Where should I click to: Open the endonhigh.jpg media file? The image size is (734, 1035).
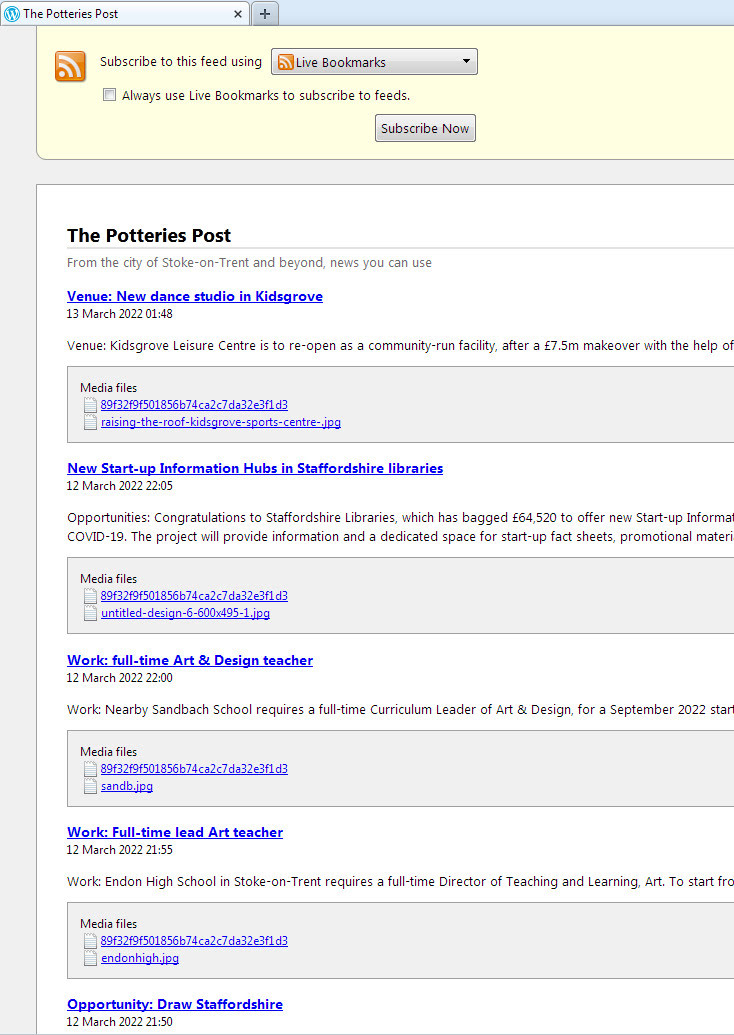pos(140,958)
